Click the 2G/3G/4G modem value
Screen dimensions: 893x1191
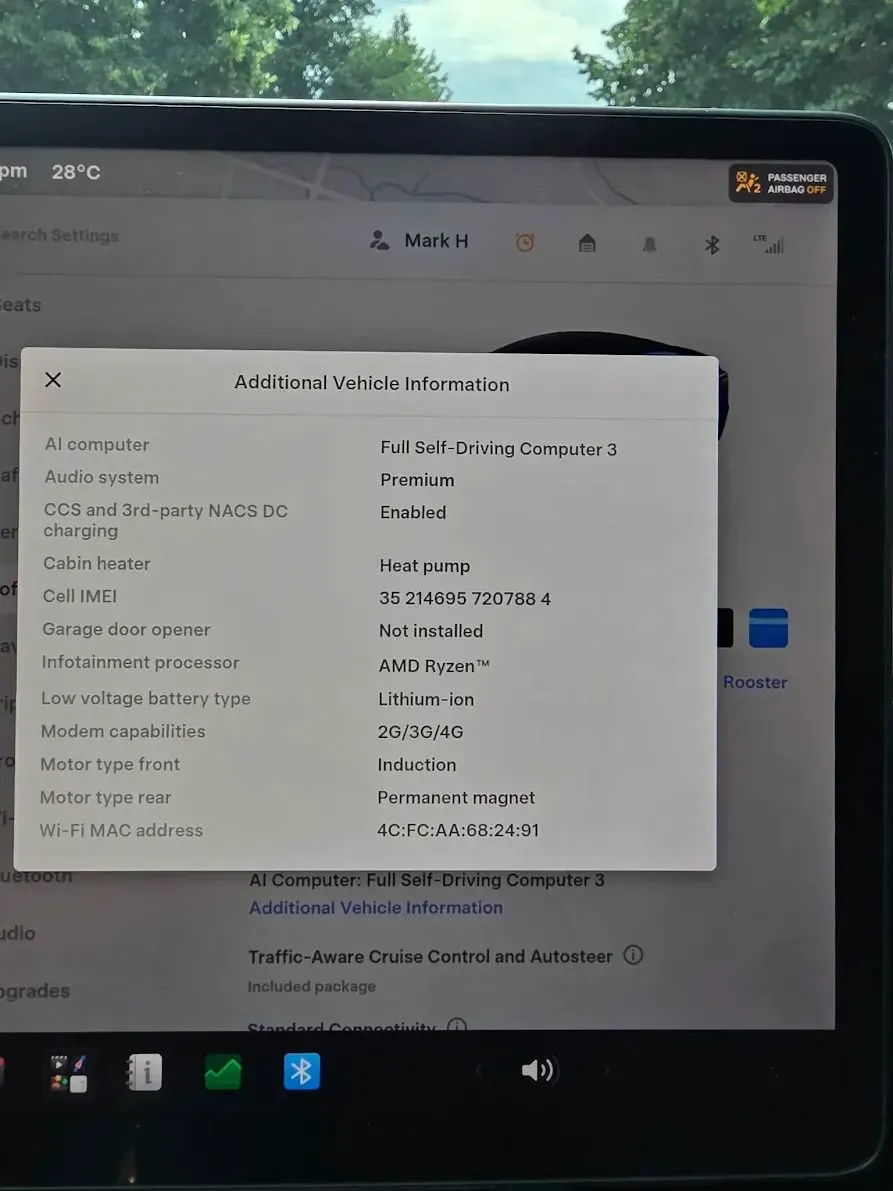(421, 732)
